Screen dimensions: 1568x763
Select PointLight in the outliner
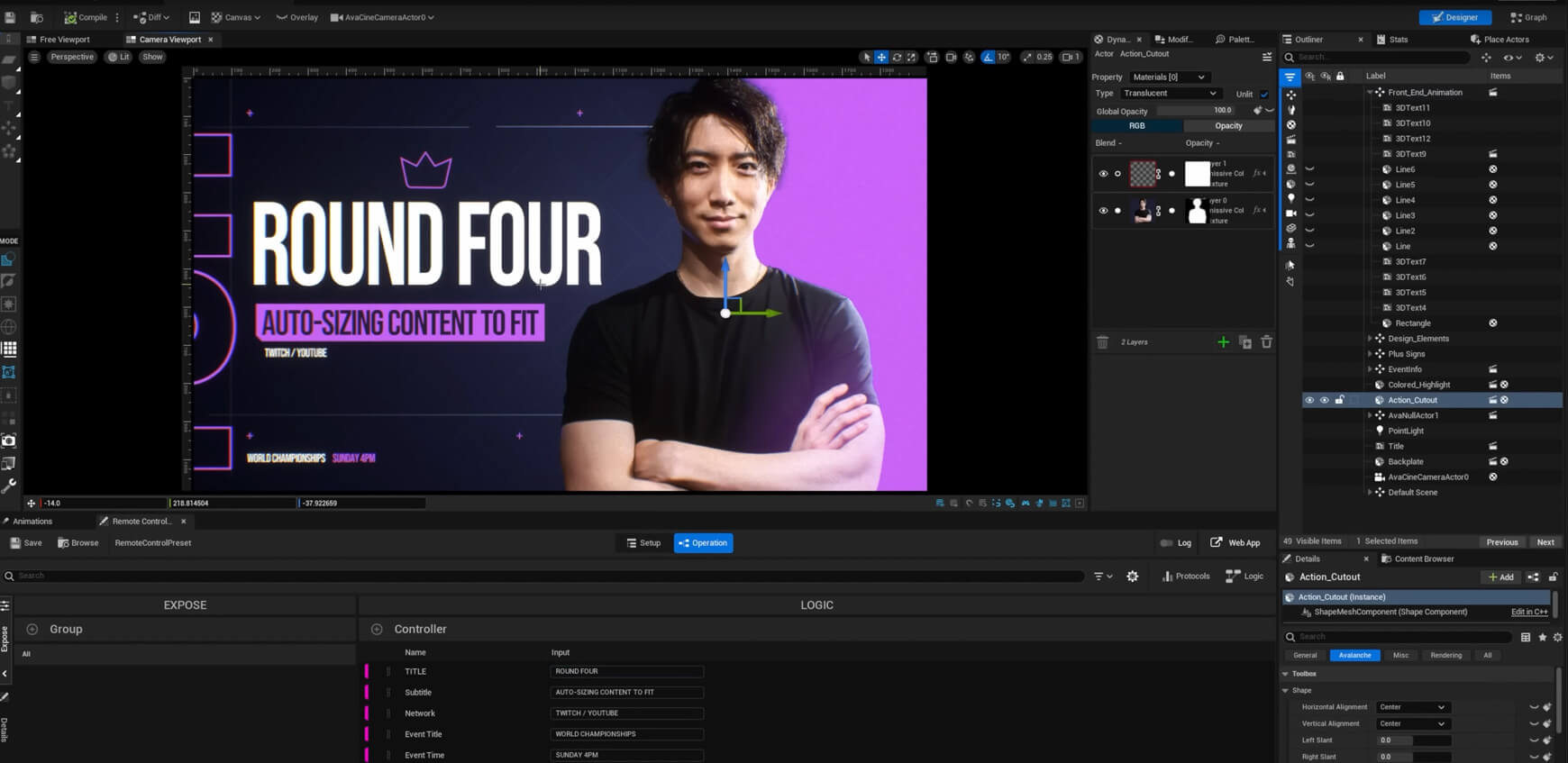(1405, 431)
